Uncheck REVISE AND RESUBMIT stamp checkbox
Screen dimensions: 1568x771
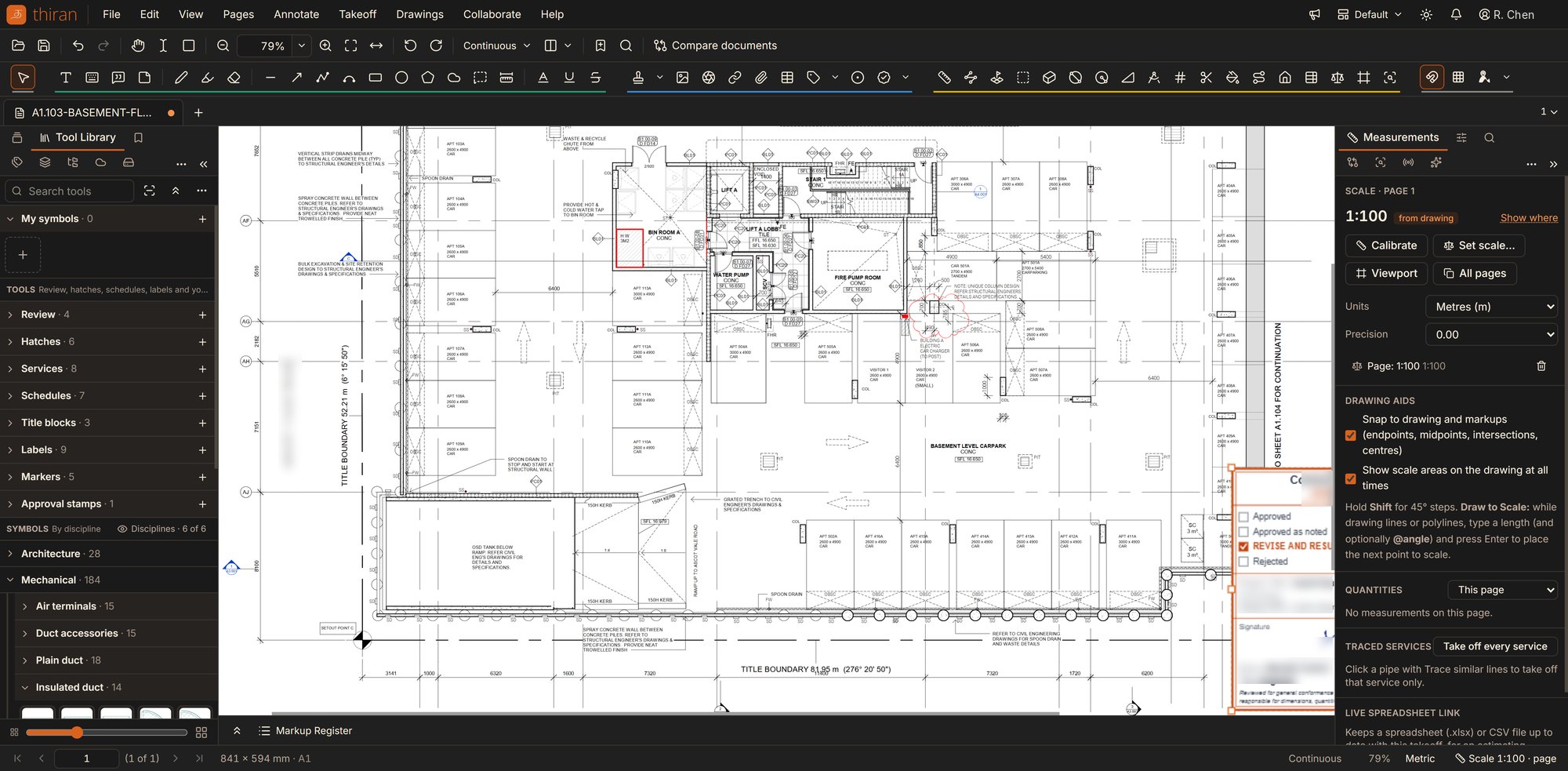coord(1243,546)
